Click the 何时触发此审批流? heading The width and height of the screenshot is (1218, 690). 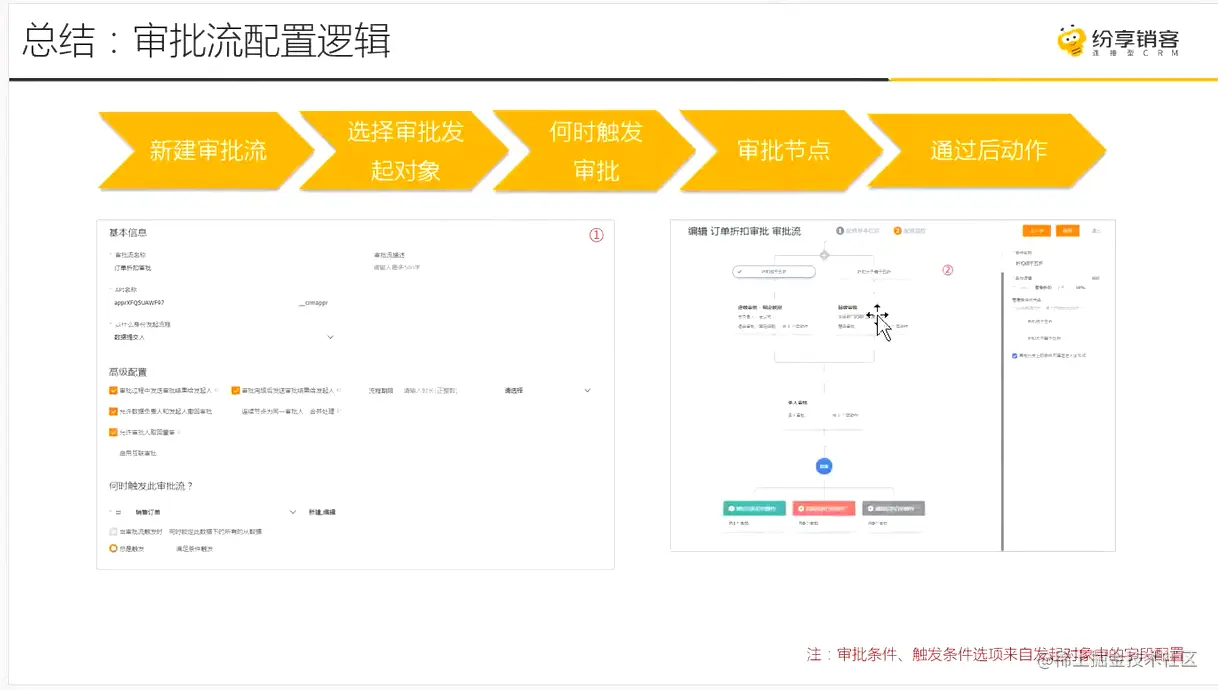151,486
